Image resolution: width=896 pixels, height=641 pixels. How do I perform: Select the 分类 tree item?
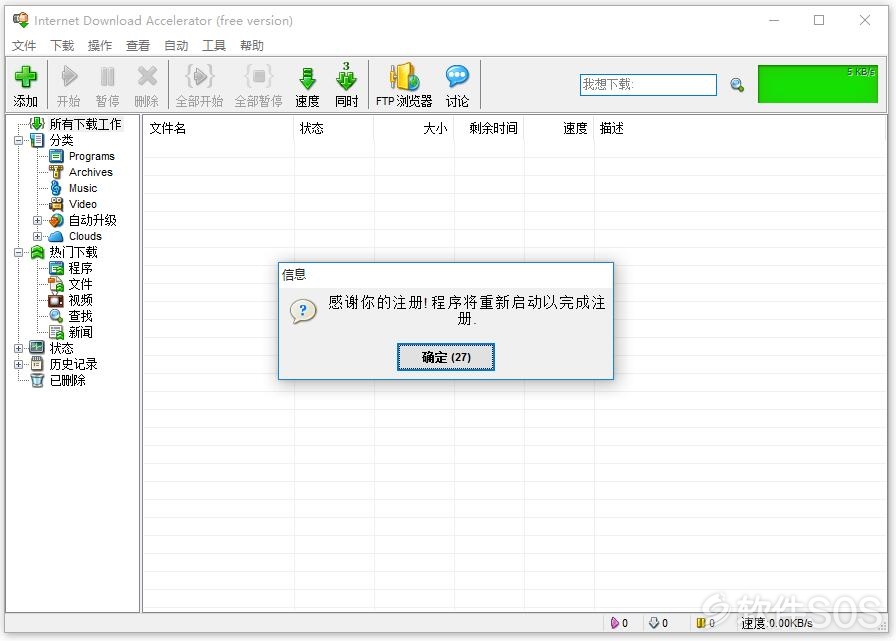pyautogui.click(x=61, y=140)
